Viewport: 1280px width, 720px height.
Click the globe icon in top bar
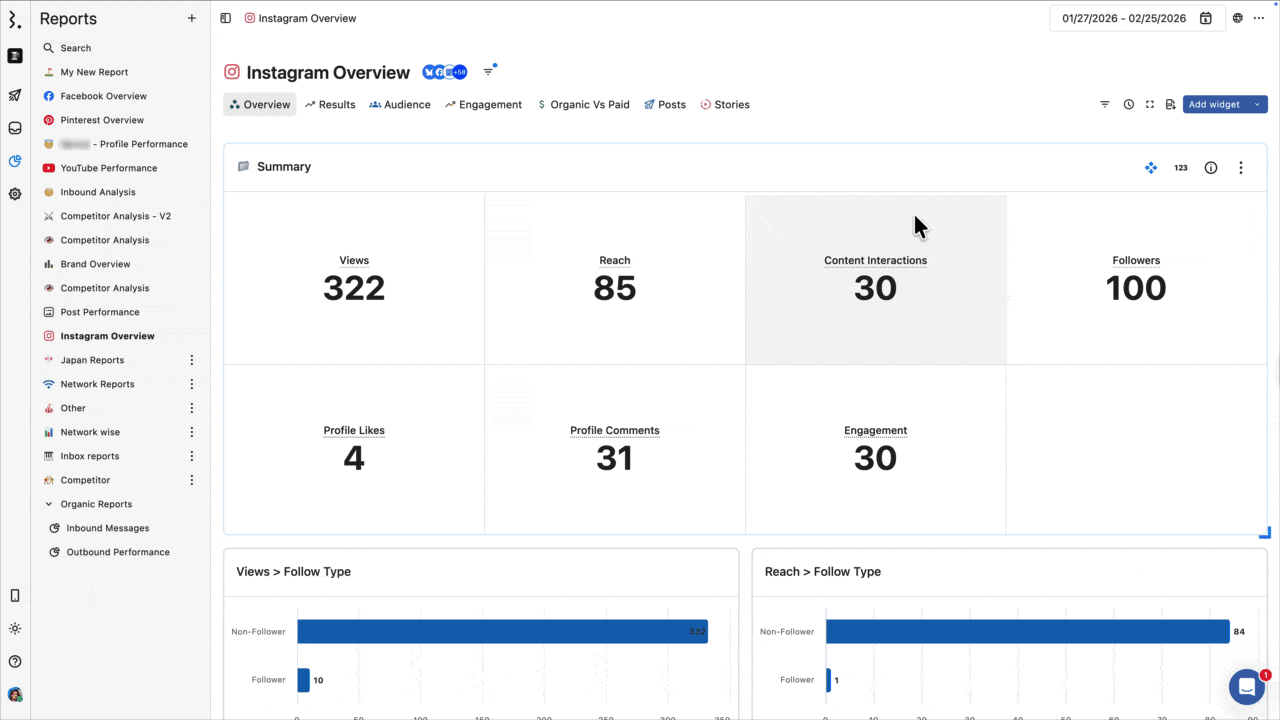tap(1238, 18)
